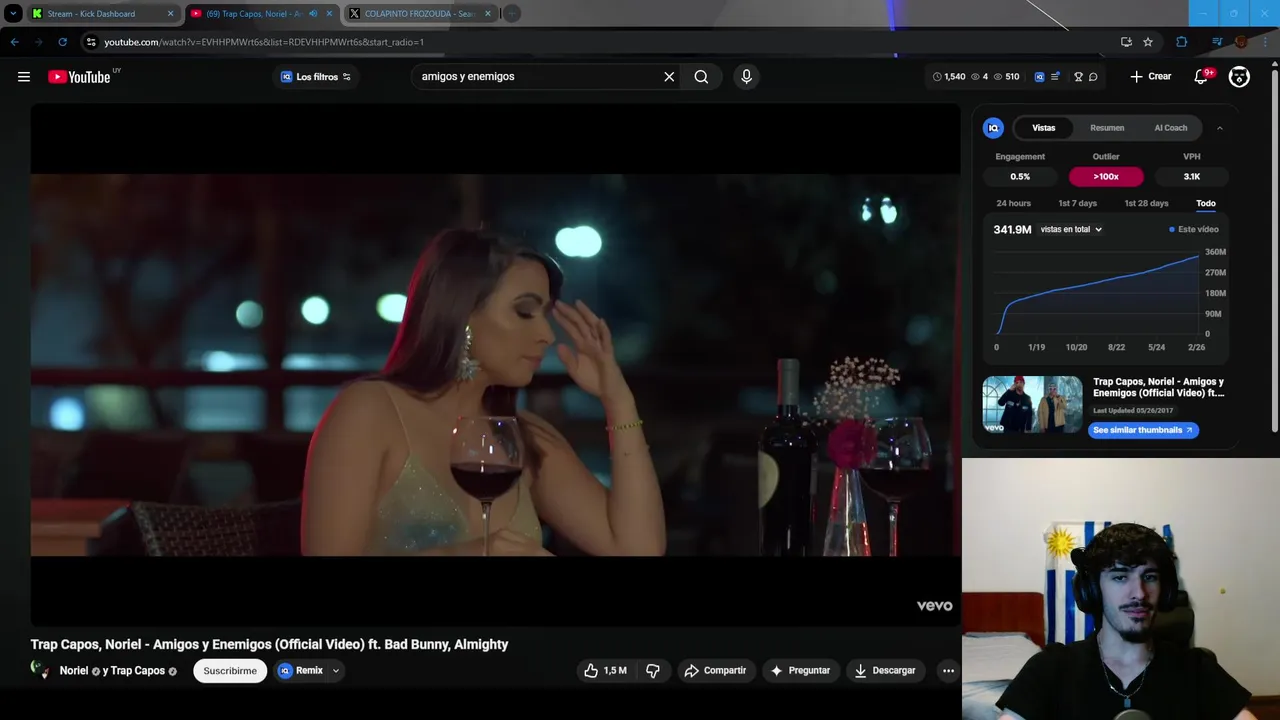Run search with the magnifying glass icon
The width and height of the screenshot is (1280, 720).
point(701,76)
